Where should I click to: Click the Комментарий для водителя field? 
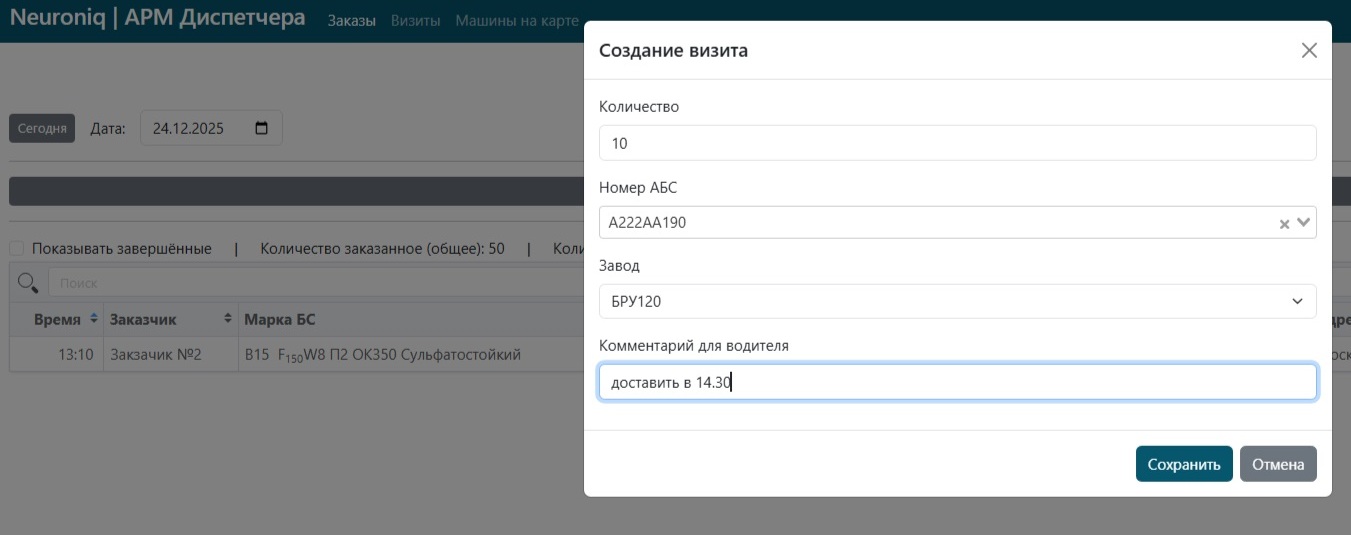coord(957,382)
